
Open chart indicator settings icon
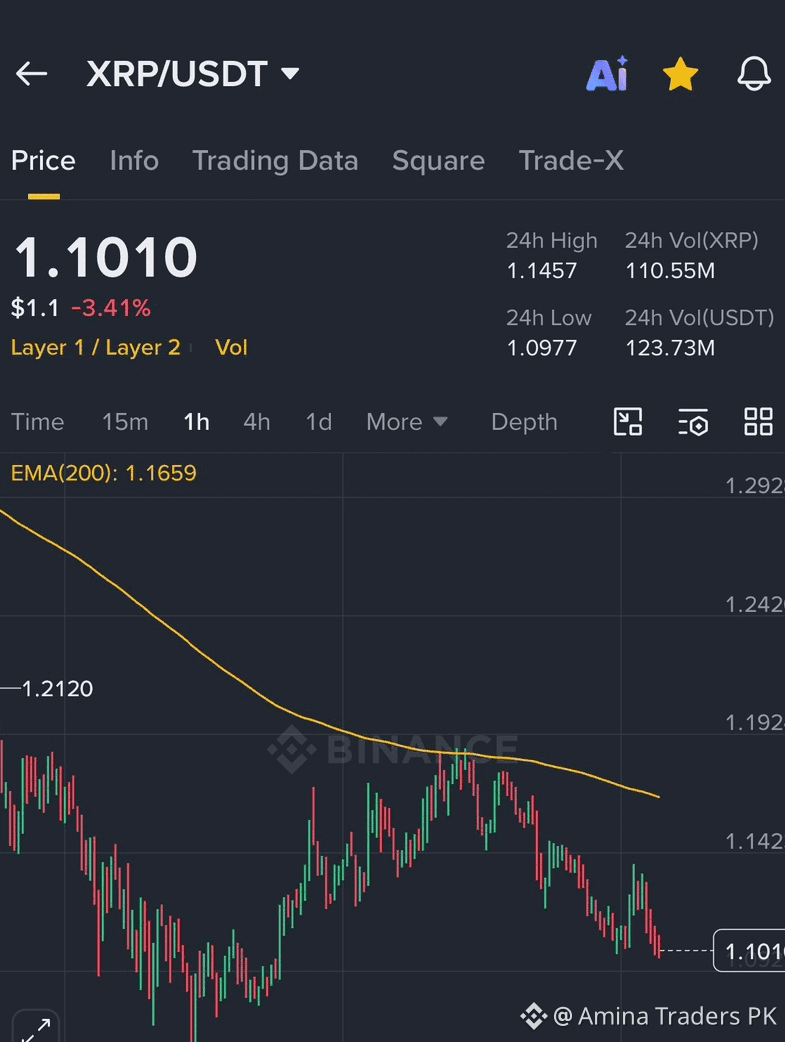coord(693,422)
